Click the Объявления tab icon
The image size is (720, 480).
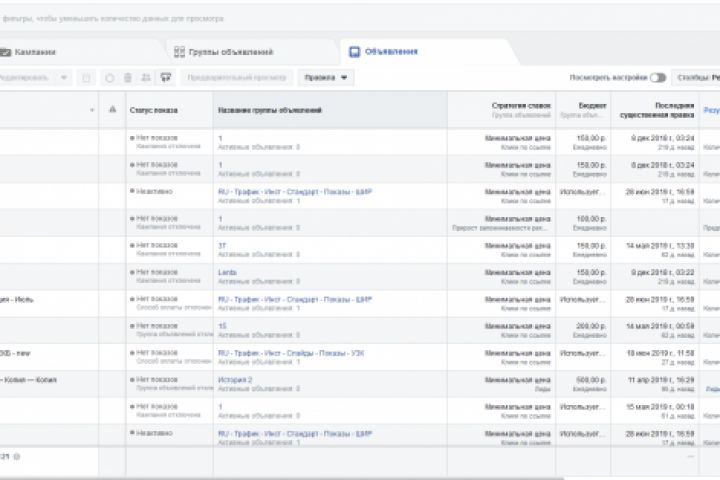click(x=354, y=51)
